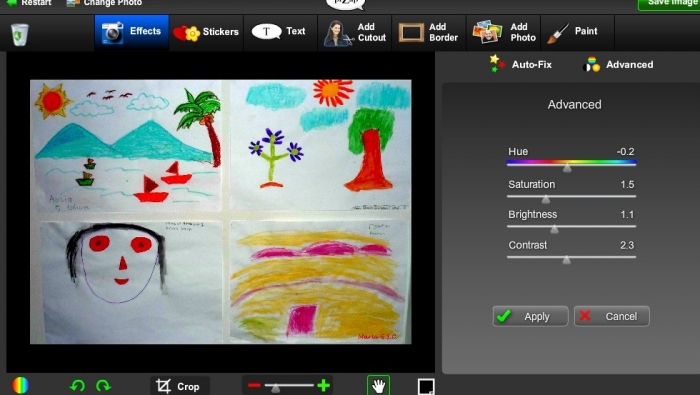Viewport: 700px width, 395px height.
Task: Click the Text speech bubble icon
Action: click(266, 32)
